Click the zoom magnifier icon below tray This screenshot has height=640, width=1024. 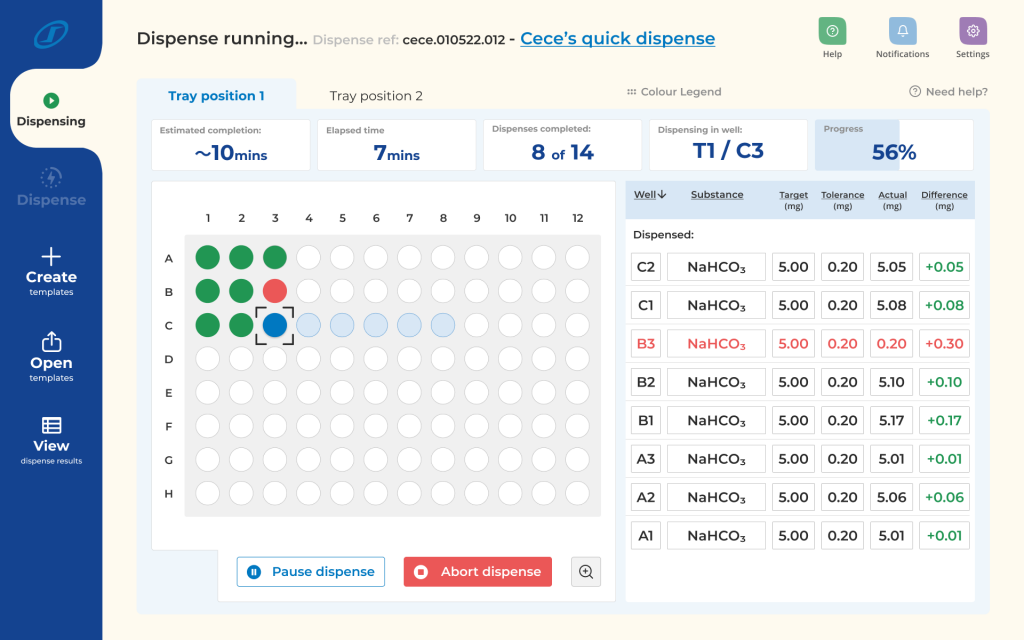(x=586, y=572)
